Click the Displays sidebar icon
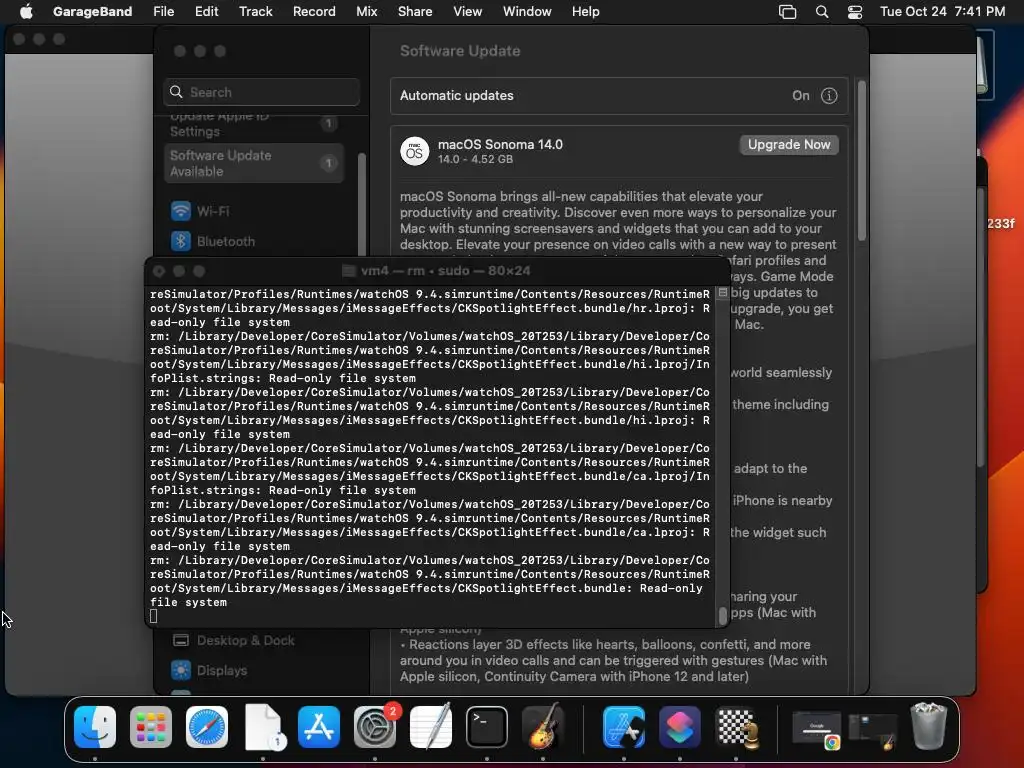The height and width of the screenshot is (768, 1024). (x=181, y=670)
